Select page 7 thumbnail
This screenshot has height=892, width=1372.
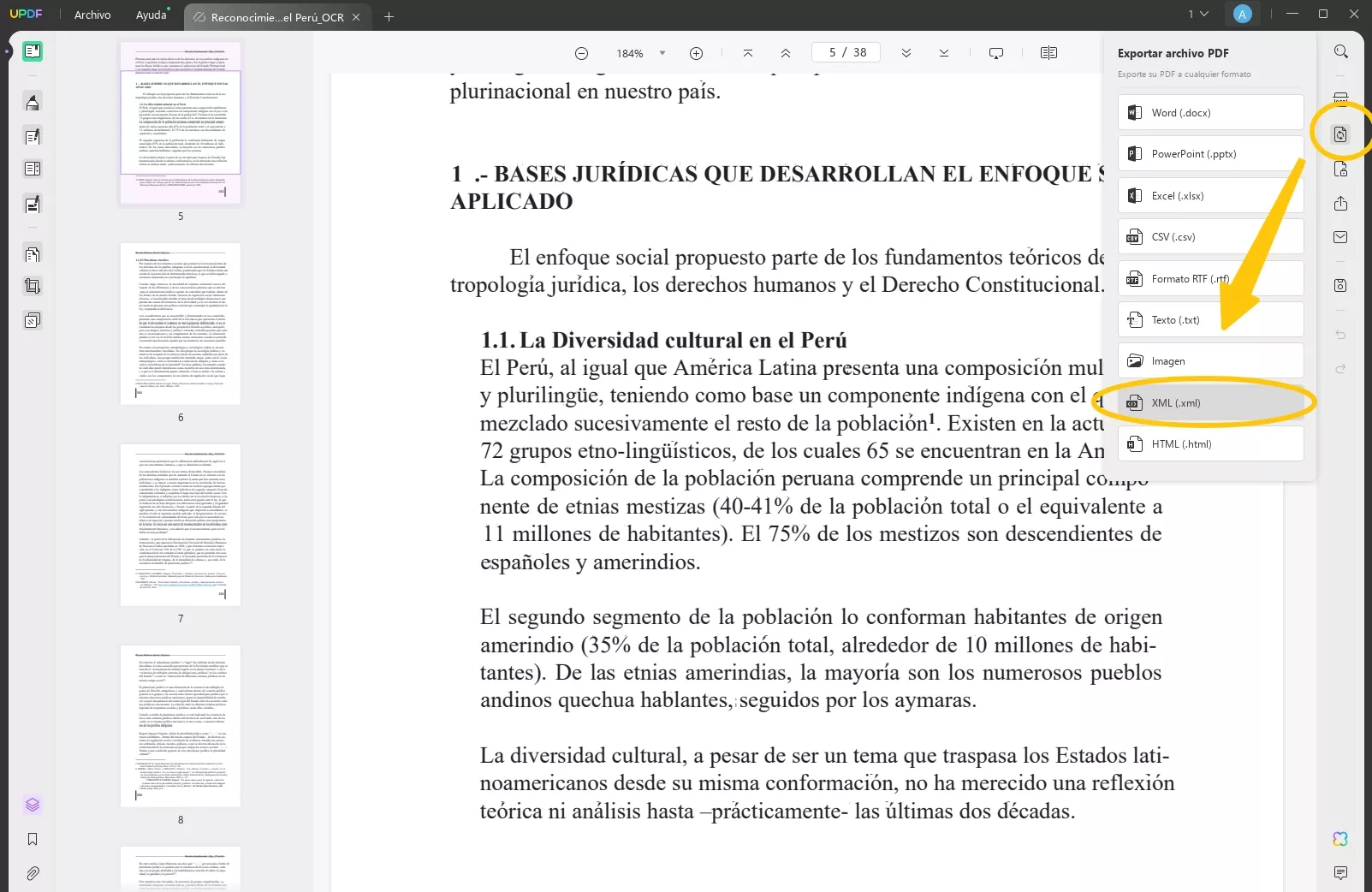click(181, 525)
